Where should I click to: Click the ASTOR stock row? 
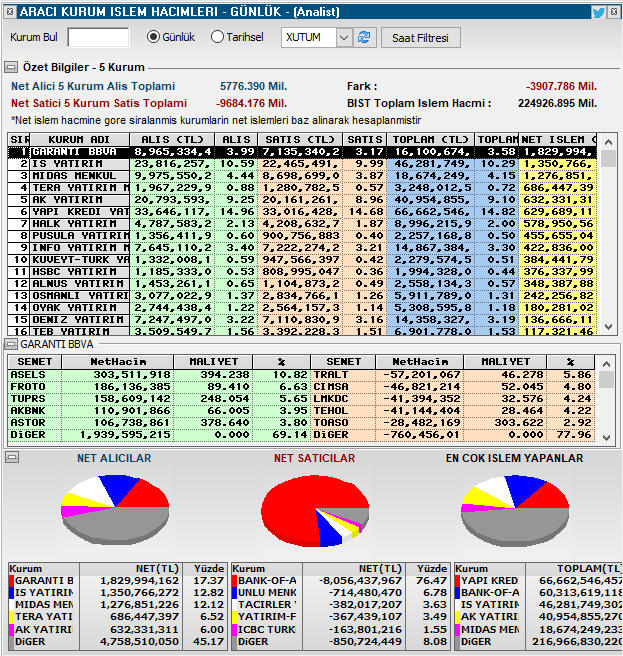pyautogui.click(x=159, y=423)
